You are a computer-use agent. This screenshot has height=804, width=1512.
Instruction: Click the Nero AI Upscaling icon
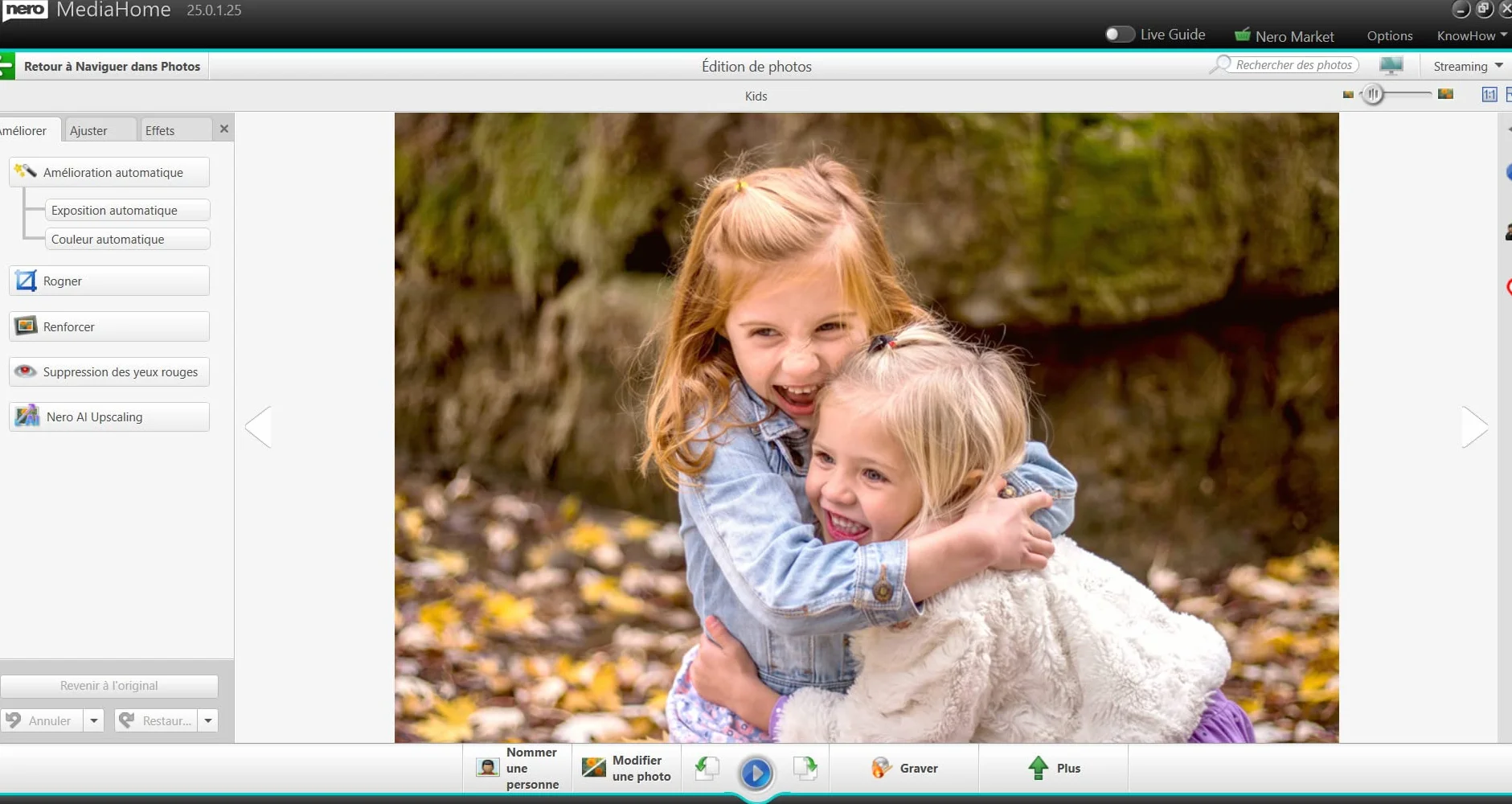[x=27, y=416]
